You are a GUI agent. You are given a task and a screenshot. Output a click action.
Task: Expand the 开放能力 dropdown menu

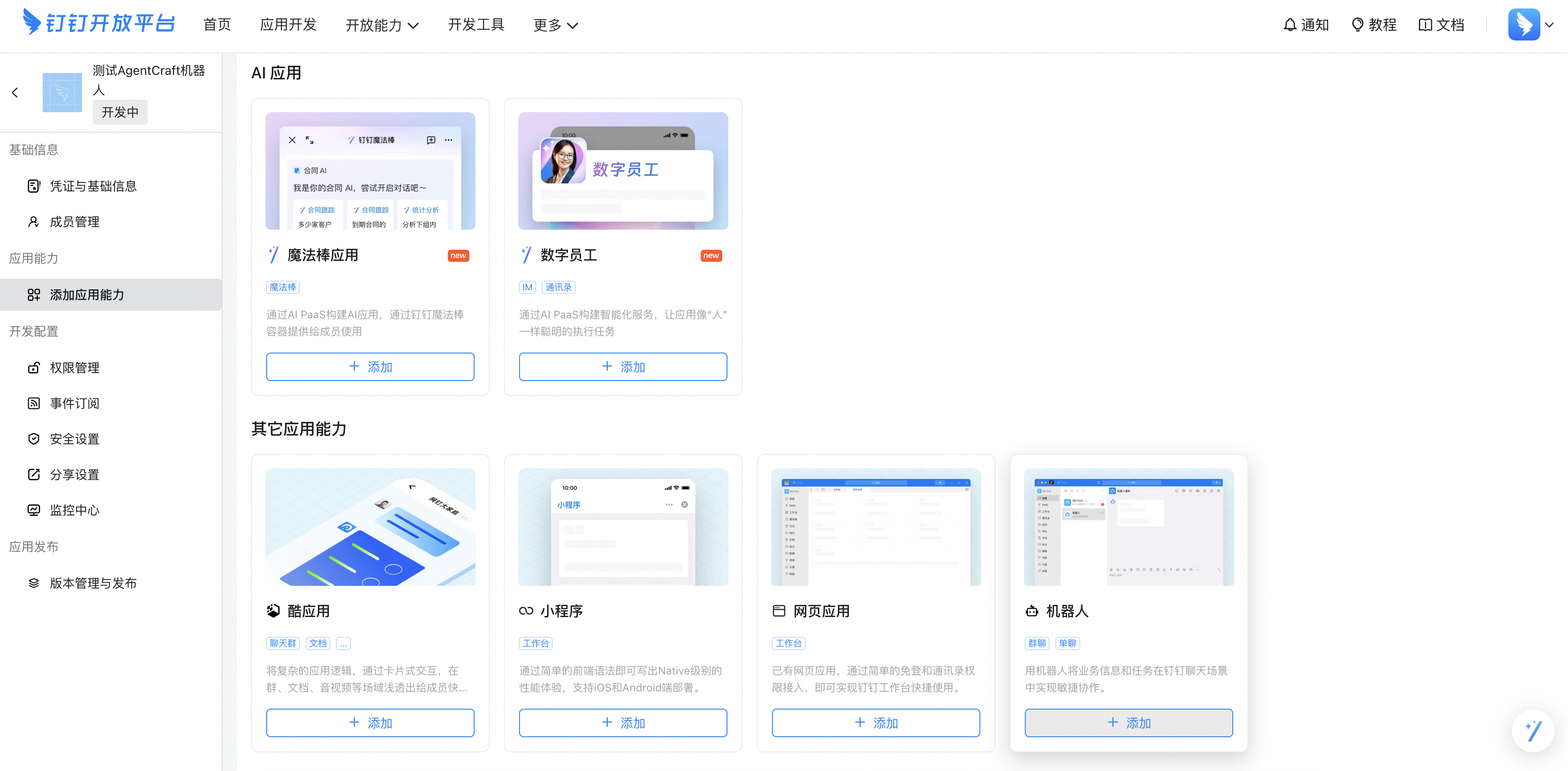(x=382, y=25)
